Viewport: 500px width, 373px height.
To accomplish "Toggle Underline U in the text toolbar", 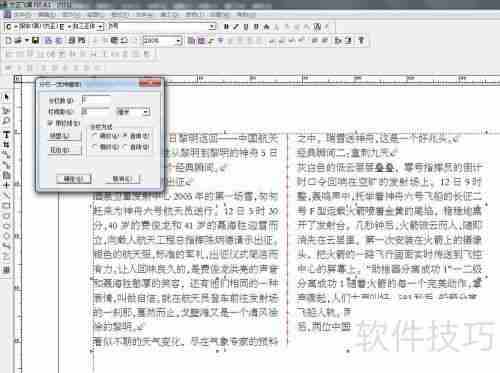I will pyautogui.click(x=246, y=27).
